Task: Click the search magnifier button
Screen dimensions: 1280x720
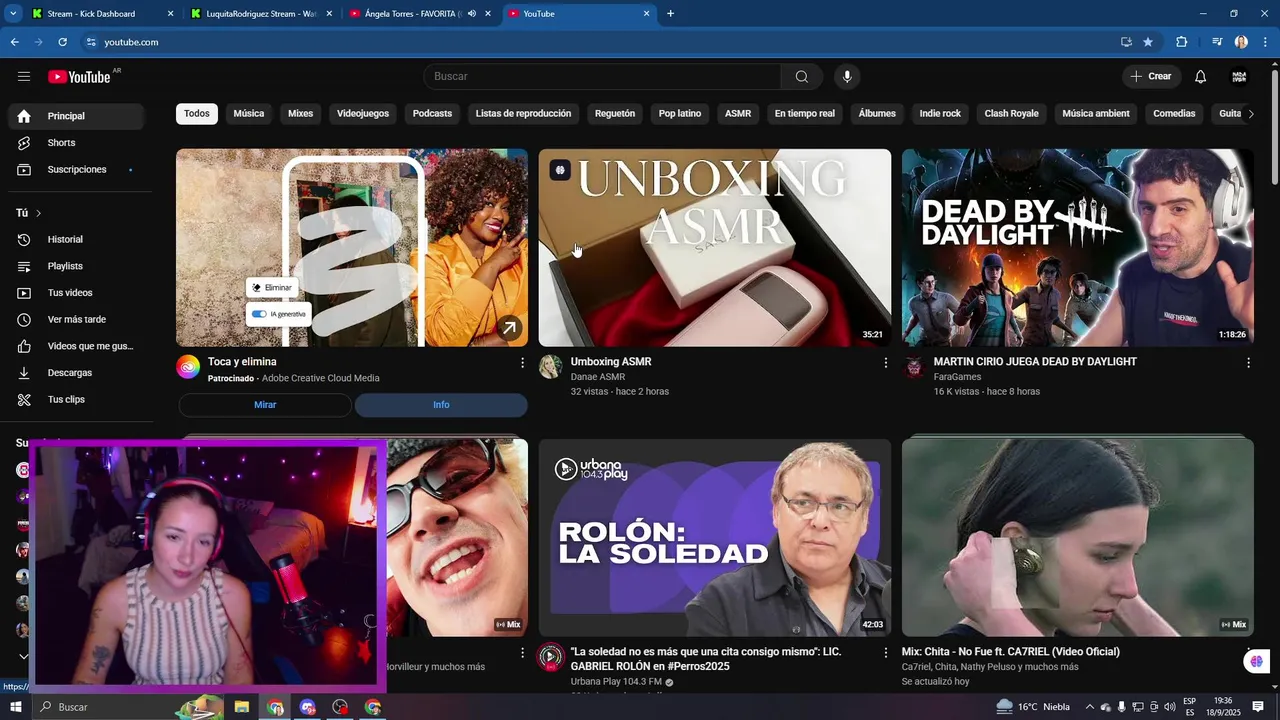Action: point(802,77)
